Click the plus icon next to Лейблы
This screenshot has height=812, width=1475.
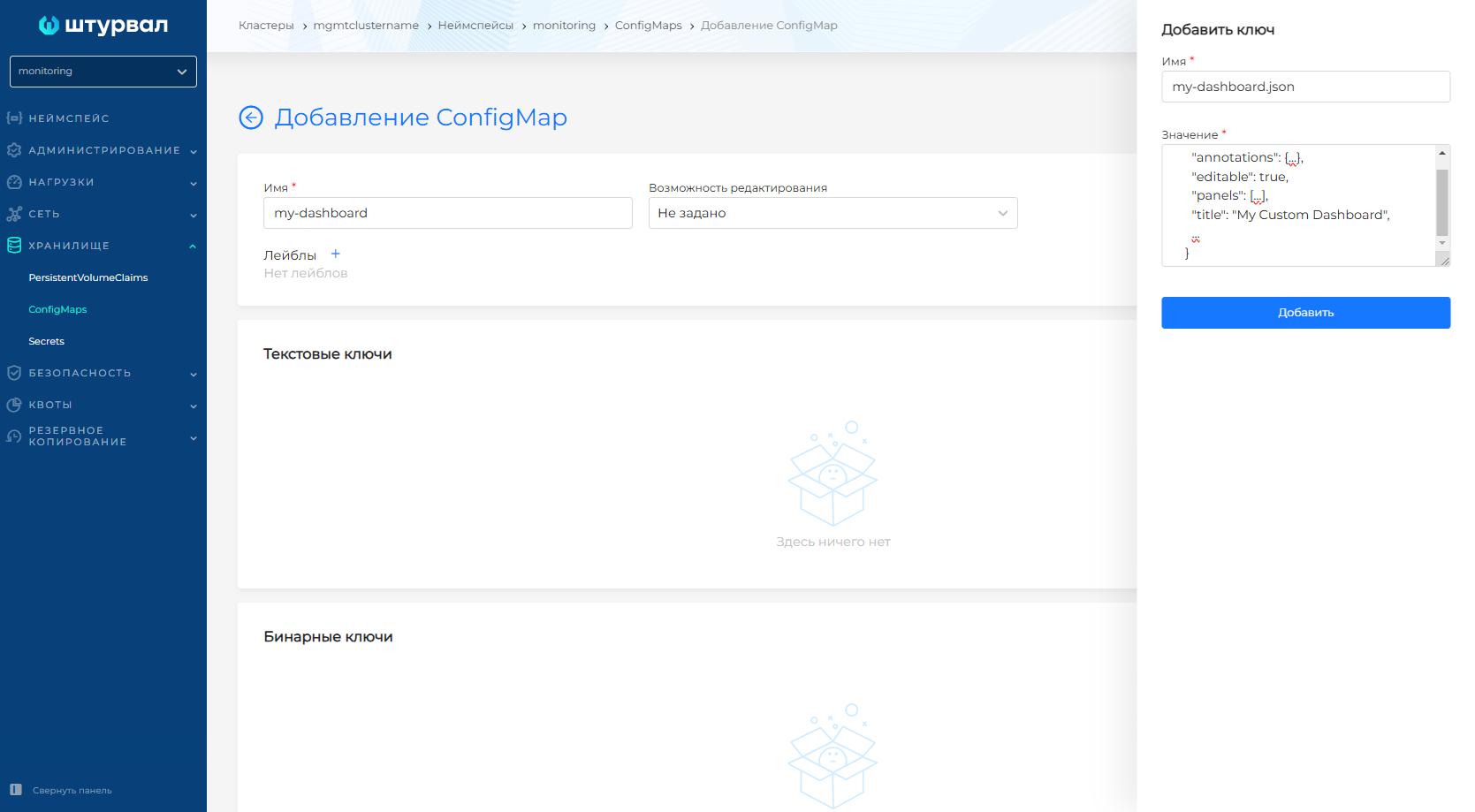click(336, 254)
